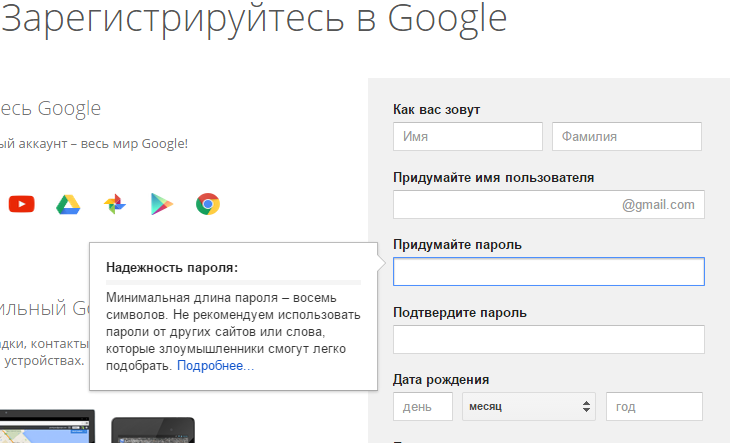Click the Надежность пароля: tooltip title

[172, 268]
